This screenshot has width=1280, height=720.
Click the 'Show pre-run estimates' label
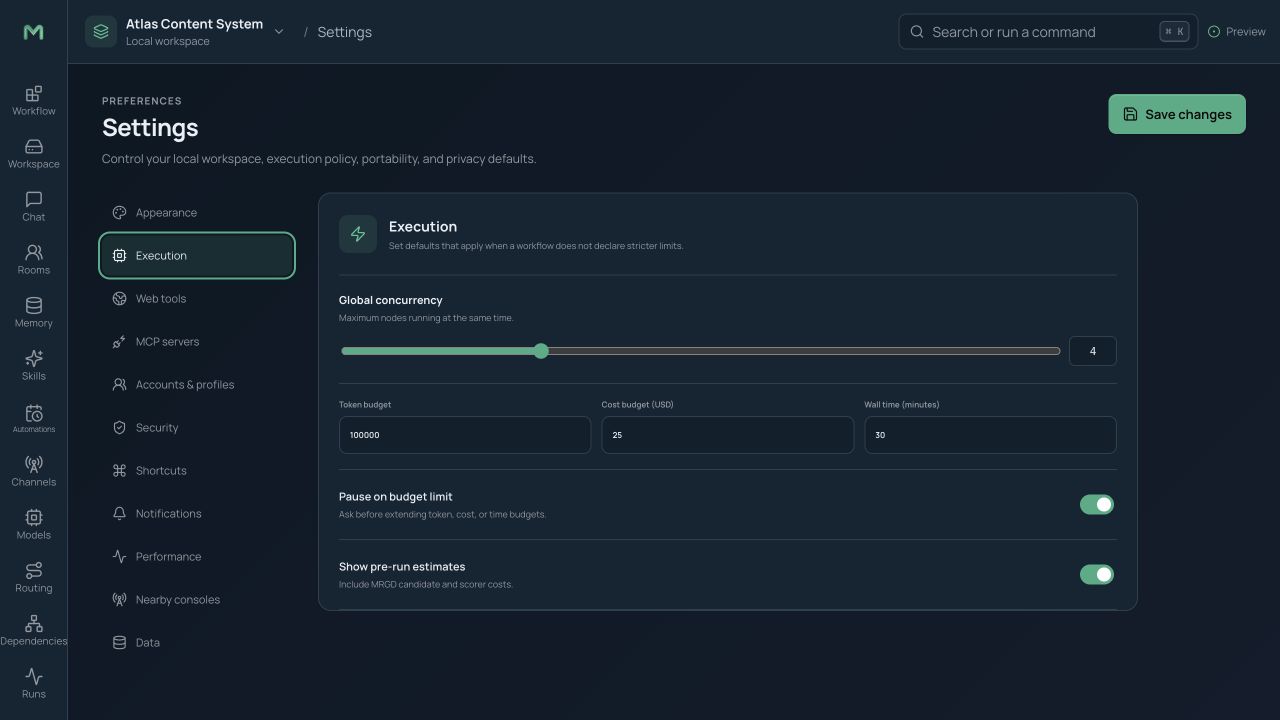[x=402, y=567]
